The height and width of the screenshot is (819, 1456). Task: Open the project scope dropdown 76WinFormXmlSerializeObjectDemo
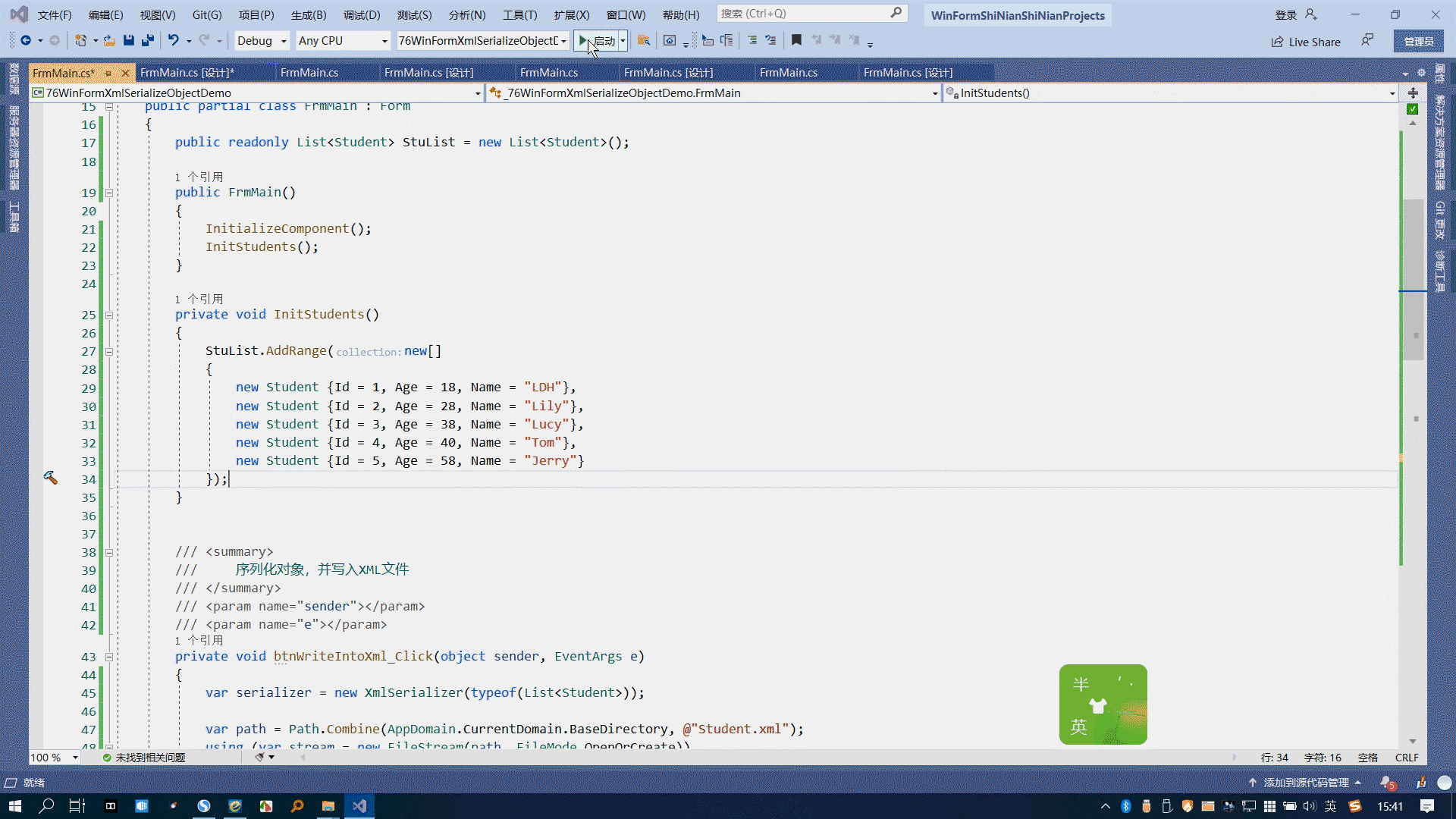257,93
